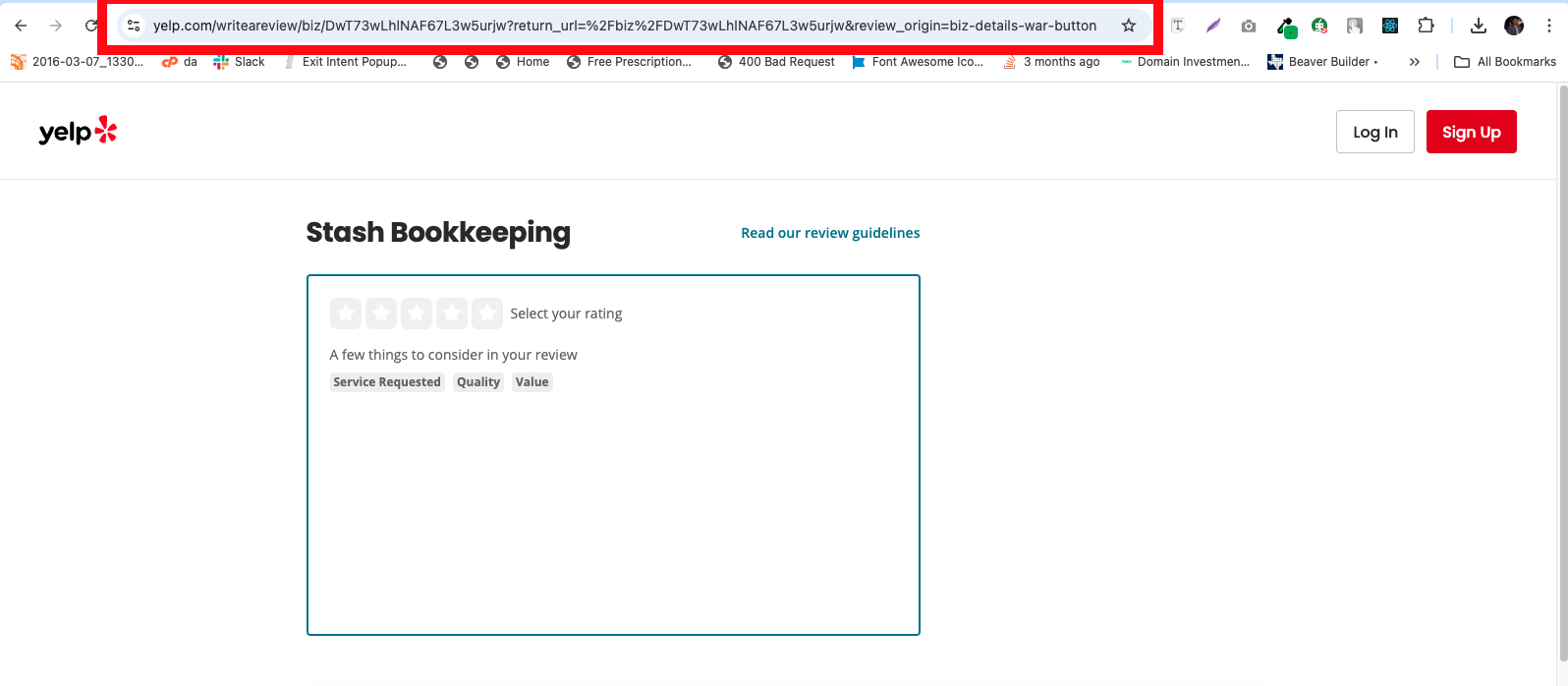The height and width of the screenshot is (686, 1568).
Task: Click the Yelp logo
Action: 78,132
